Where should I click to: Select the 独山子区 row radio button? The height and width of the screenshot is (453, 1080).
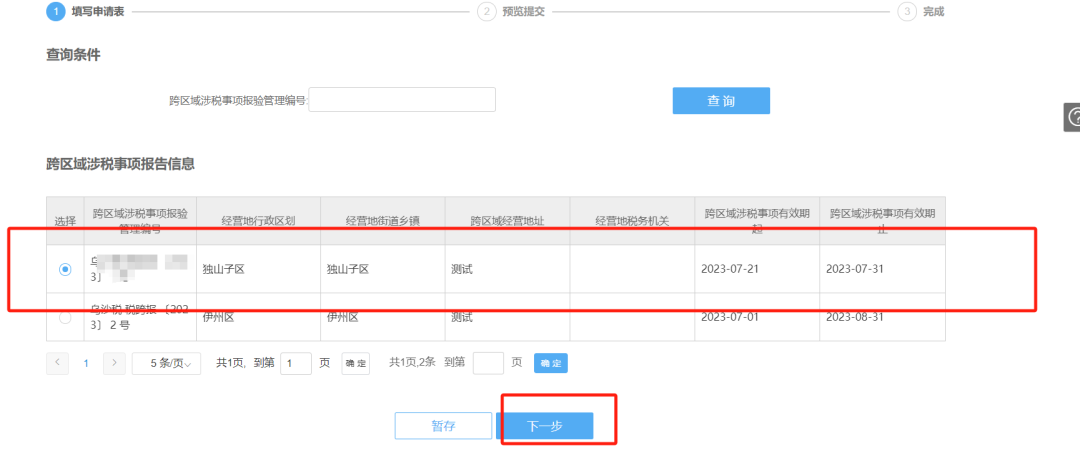pyautogui.click(x=65, y=270)
